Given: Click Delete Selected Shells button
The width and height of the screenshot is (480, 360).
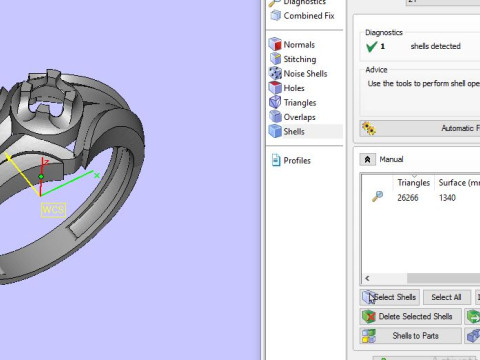Looking at the screenshot, I should [411, 316].
